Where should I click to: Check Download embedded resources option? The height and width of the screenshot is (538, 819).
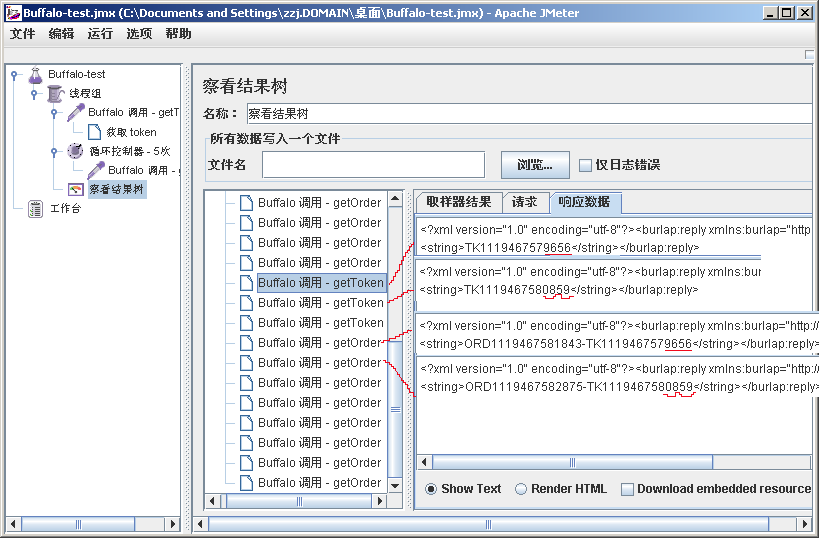[x=627, y=489]
